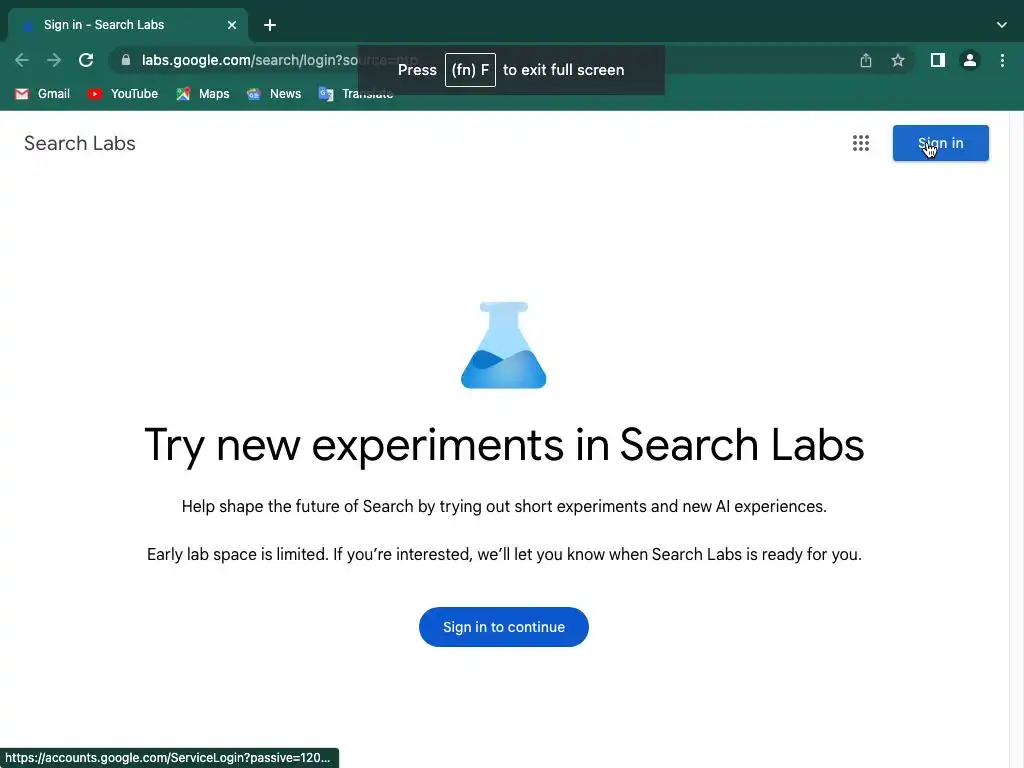Click the lock site info icon
The width and height of the screenshot is (1024, 768).
[125, 60]
